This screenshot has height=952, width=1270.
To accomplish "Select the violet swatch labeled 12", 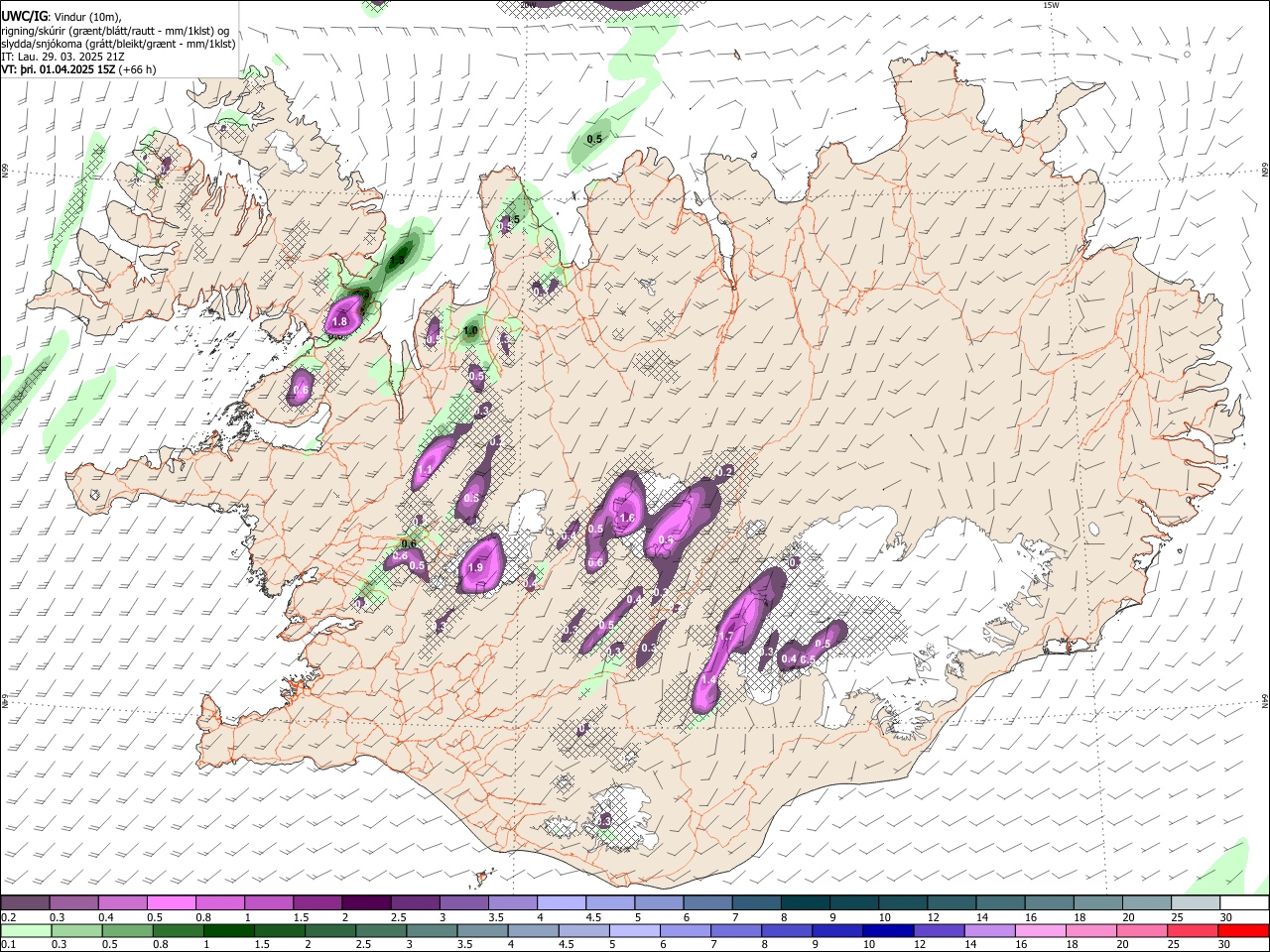I will (940, 931).
